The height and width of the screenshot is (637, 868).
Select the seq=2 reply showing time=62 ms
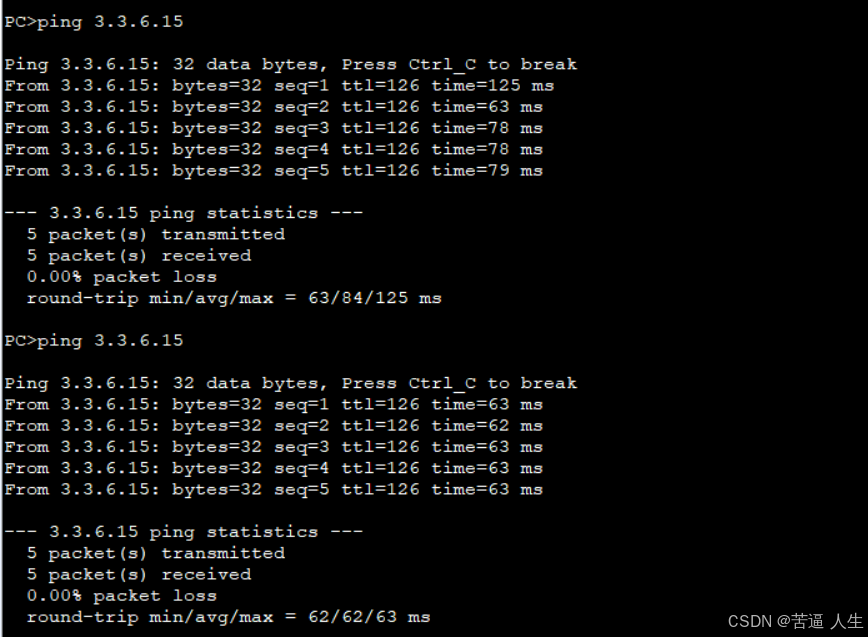pos(273,426)
